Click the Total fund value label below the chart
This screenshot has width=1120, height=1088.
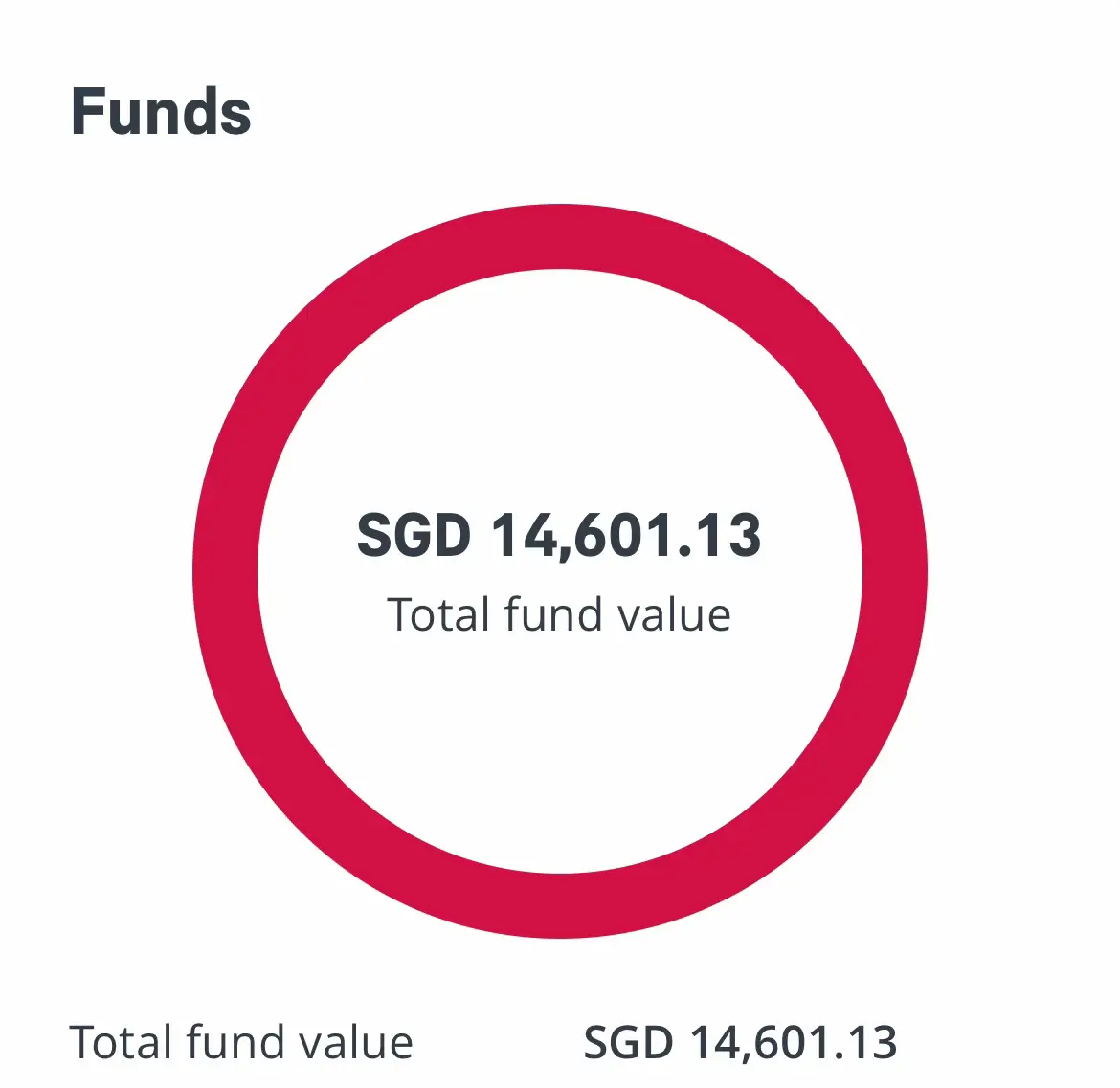pyautogui.click(x=241, y=1042)
